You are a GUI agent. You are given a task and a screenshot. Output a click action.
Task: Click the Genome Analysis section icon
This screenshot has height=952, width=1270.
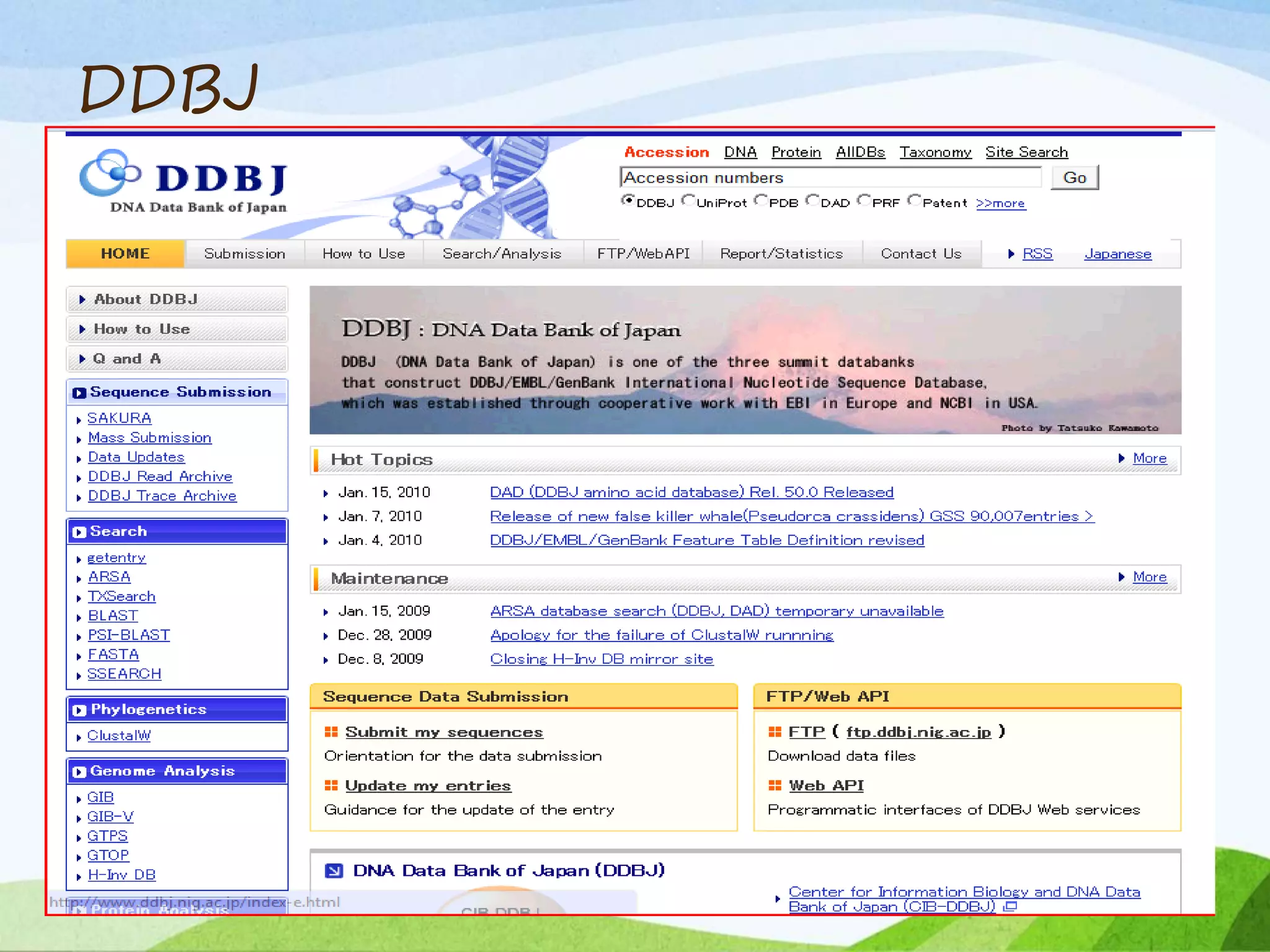(79, 772)
